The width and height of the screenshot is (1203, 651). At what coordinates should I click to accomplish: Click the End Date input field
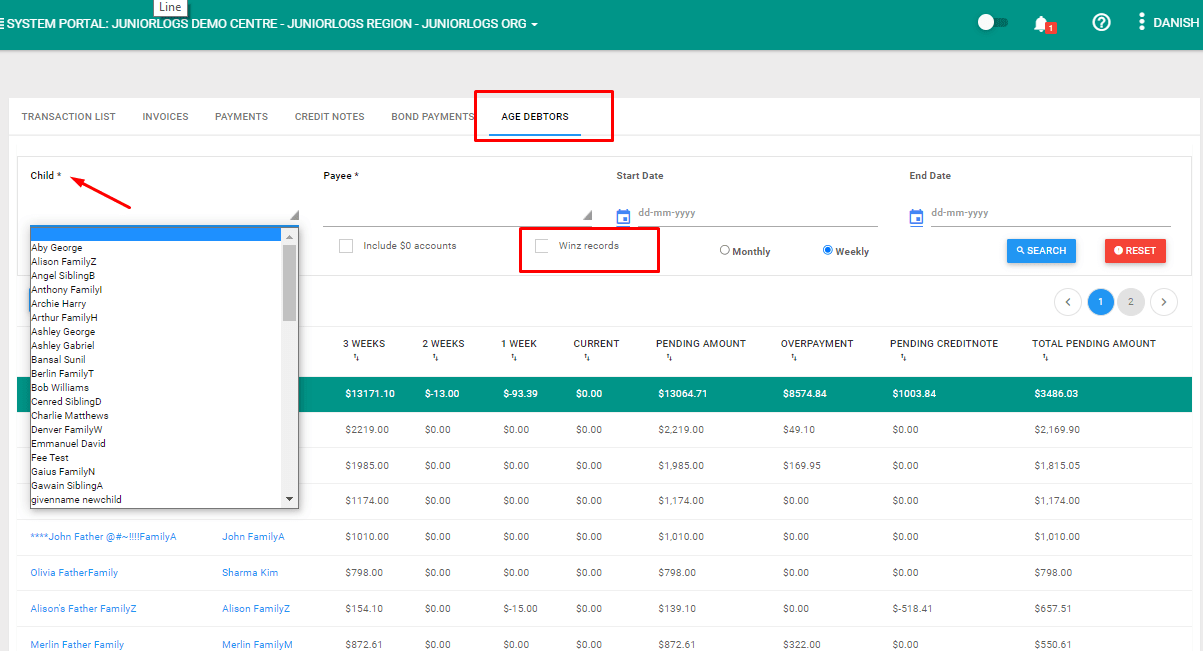pos(1050,213)
